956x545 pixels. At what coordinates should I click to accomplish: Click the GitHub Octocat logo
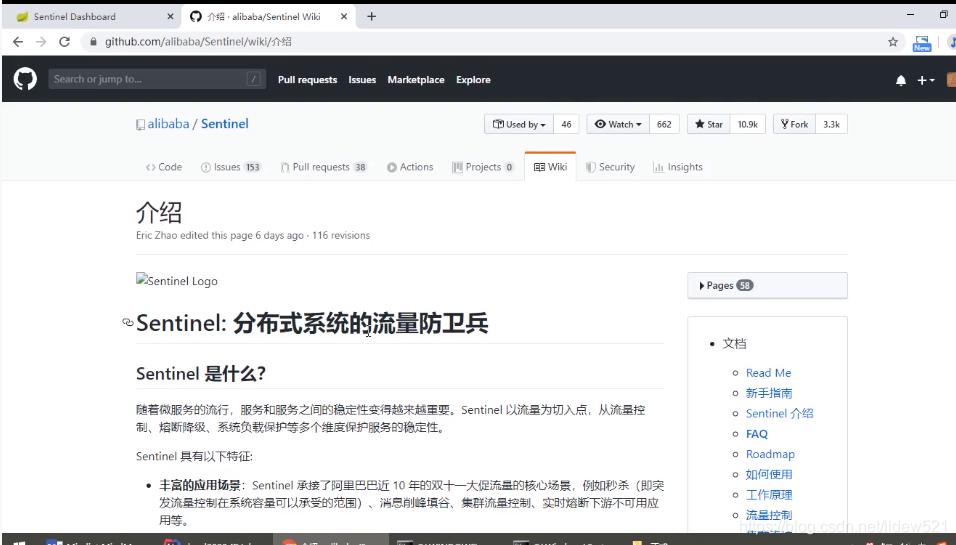point(25,79)
